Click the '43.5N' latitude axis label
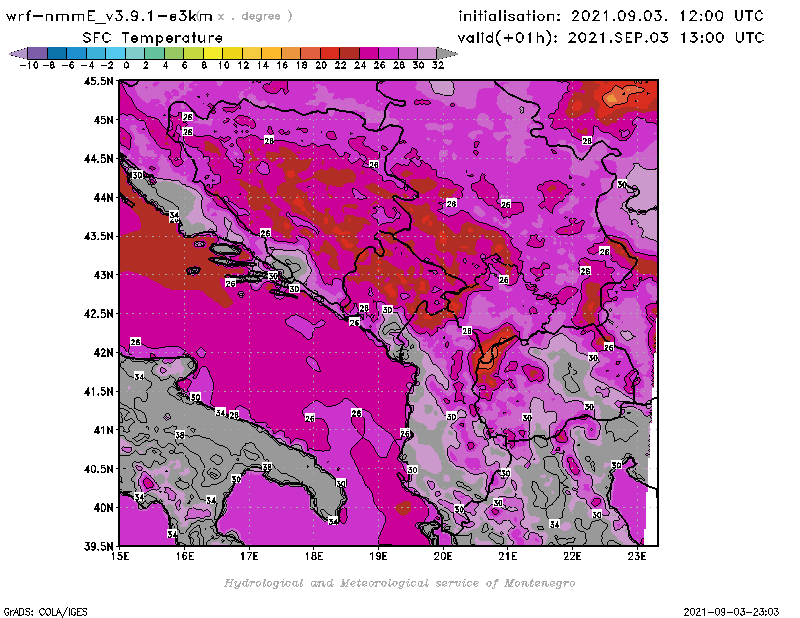Viewport: 800px width, 618px height. pyautogui.click(x=98, y=236)
